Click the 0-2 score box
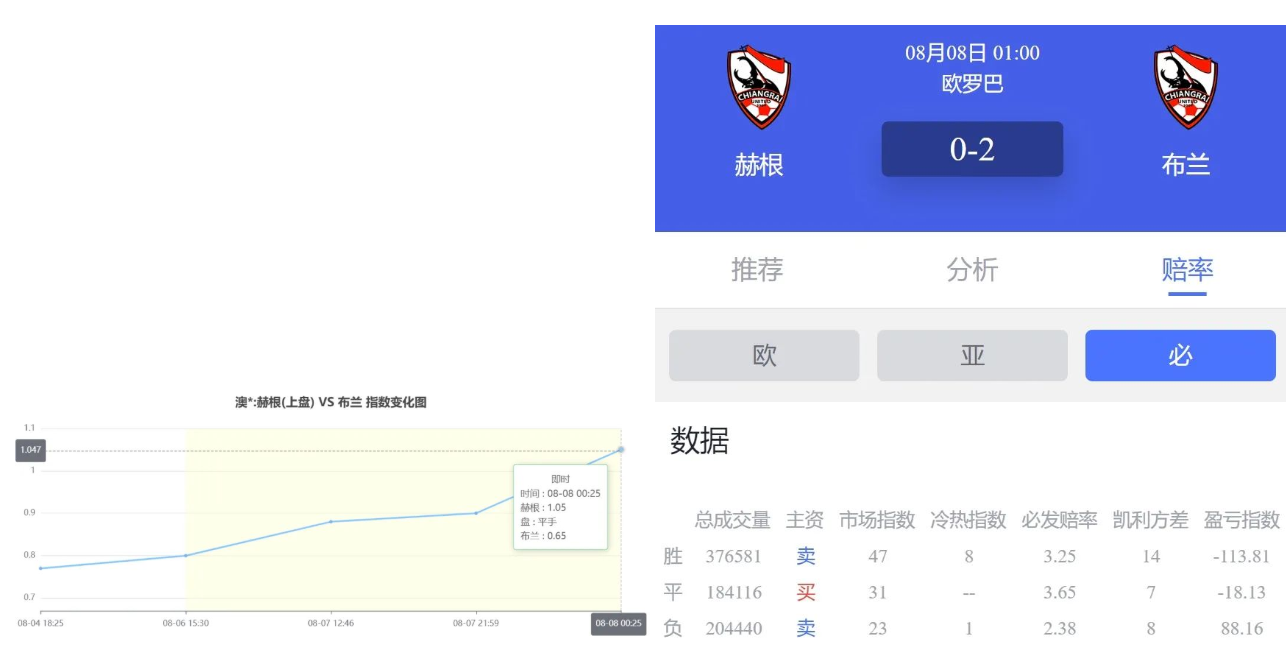The height and width of the screenshot is (650, 1286). [x=971, y=150]
